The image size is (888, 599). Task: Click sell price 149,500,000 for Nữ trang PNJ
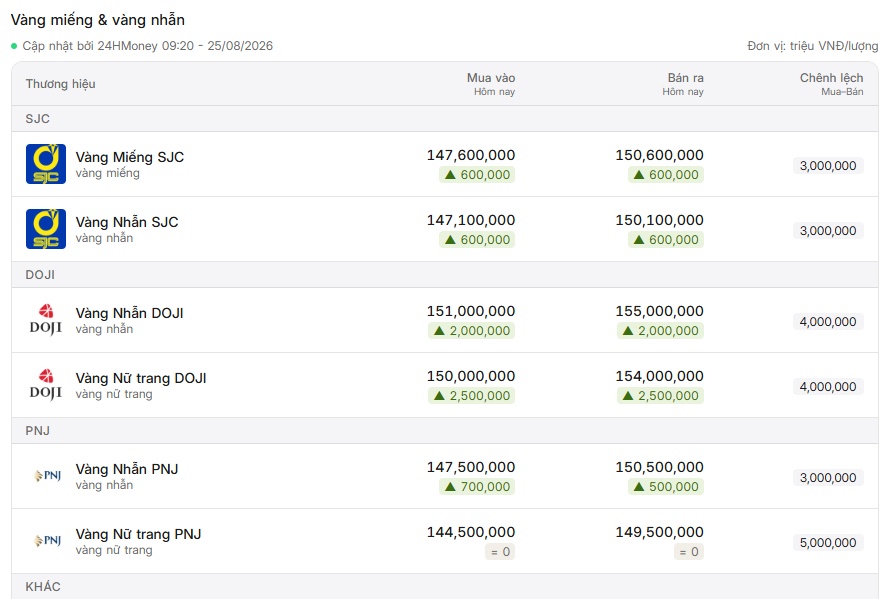click(659, 533)
